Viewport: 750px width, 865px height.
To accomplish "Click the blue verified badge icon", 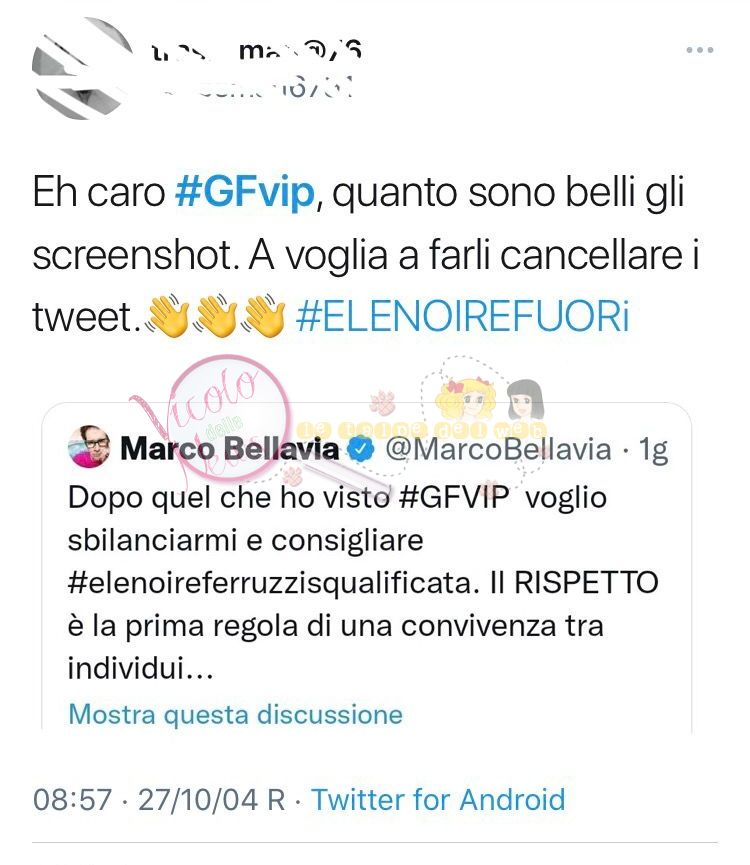I will pyautogui.click(x=361, y=450).
